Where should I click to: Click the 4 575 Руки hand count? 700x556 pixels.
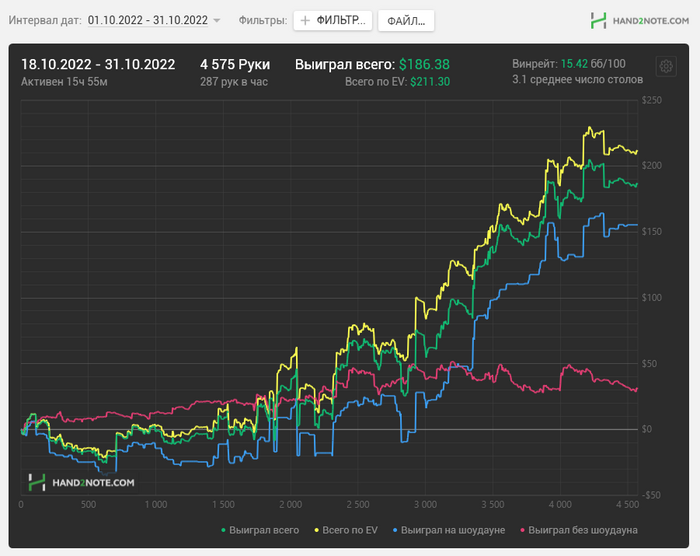pyautogui.click(x=235, y=65)
